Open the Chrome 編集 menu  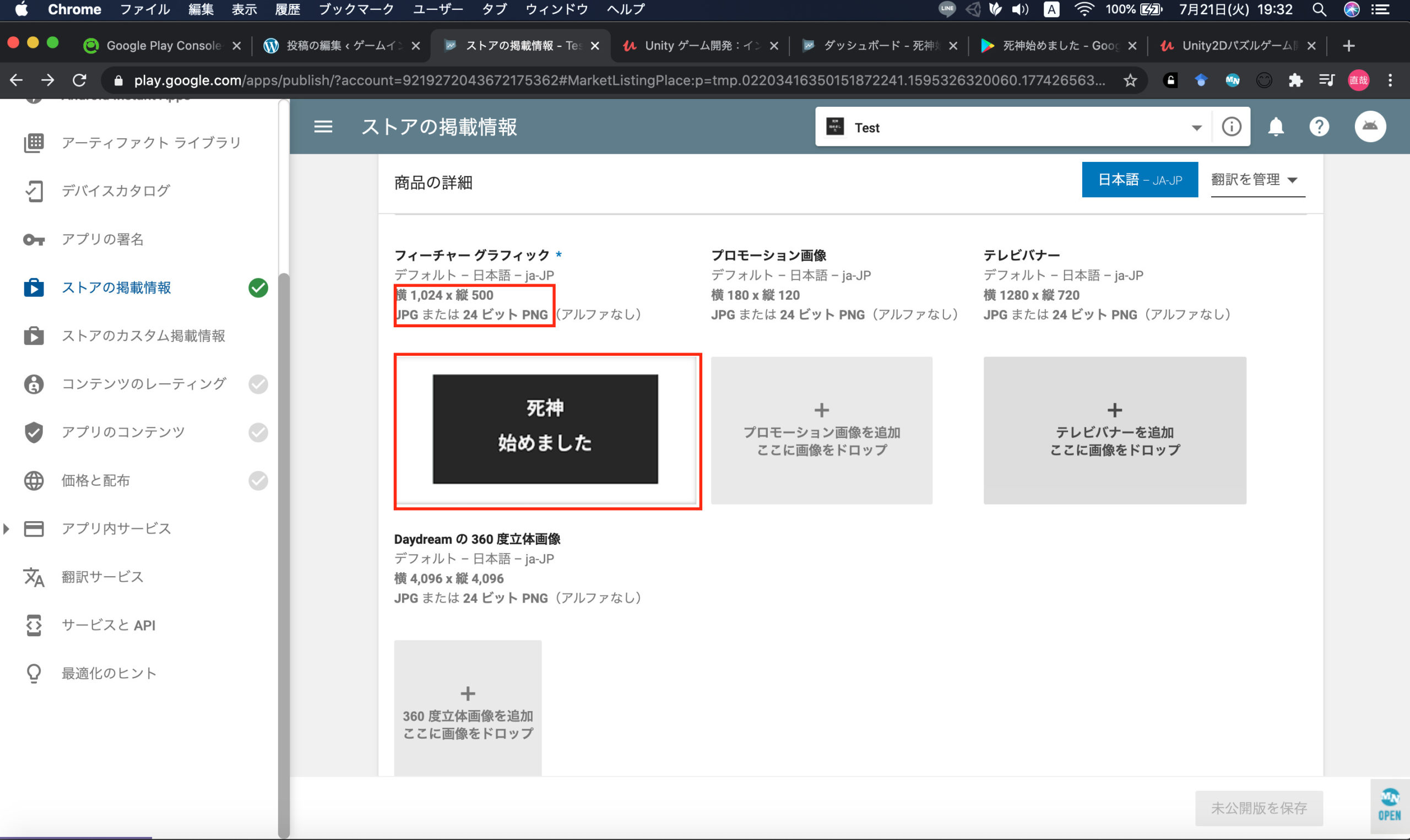pyautogui.click(x=201, y=9)
